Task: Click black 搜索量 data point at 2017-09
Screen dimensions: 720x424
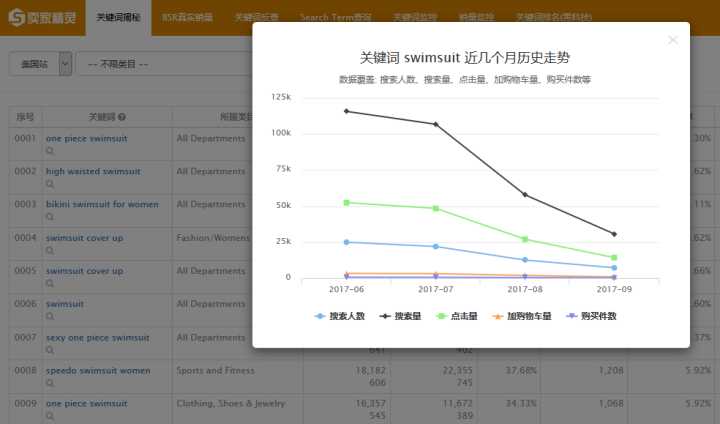Action: point(614,234)
